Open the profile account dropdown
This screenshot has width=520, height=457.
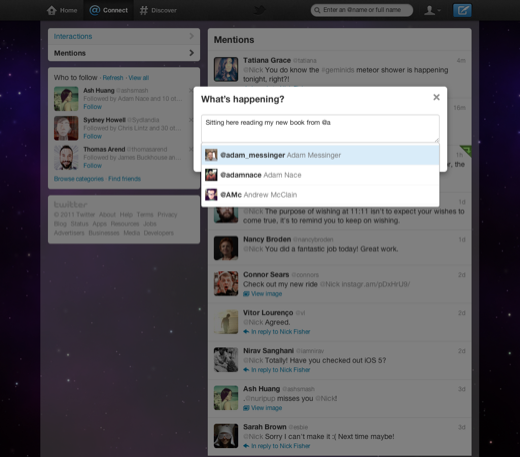(432, 10)
